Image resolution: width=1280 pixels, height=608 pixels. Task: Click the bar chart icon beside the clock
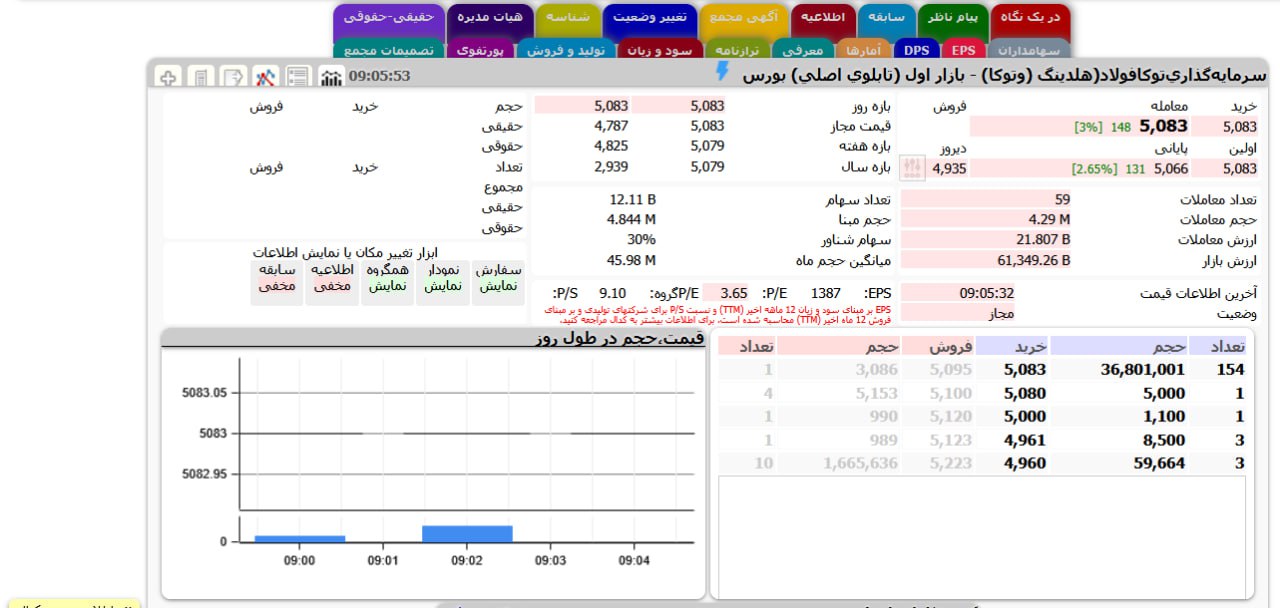(330, 77)
